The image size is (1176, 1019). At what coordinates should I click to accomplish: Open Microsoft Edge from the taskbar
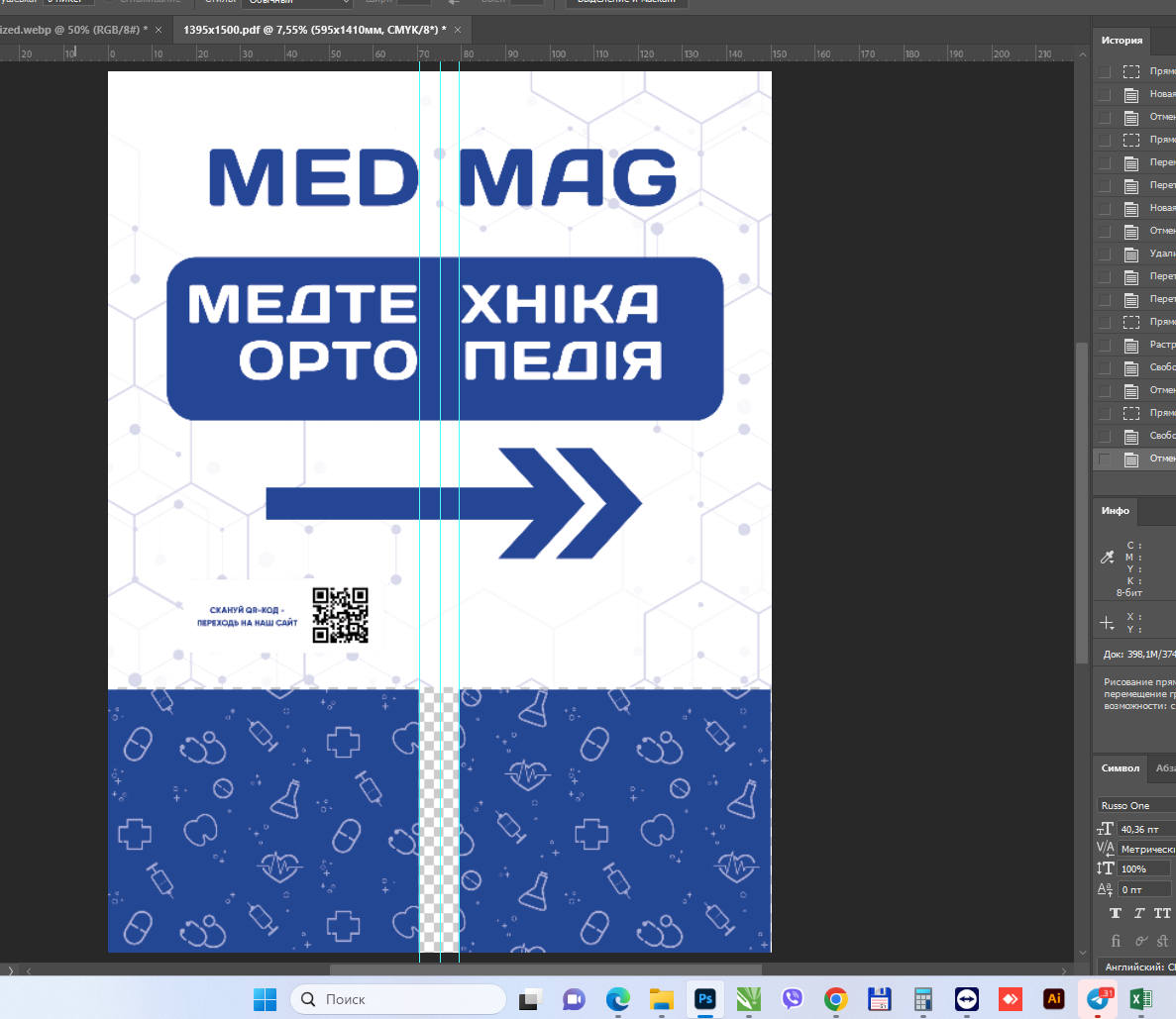617,999
